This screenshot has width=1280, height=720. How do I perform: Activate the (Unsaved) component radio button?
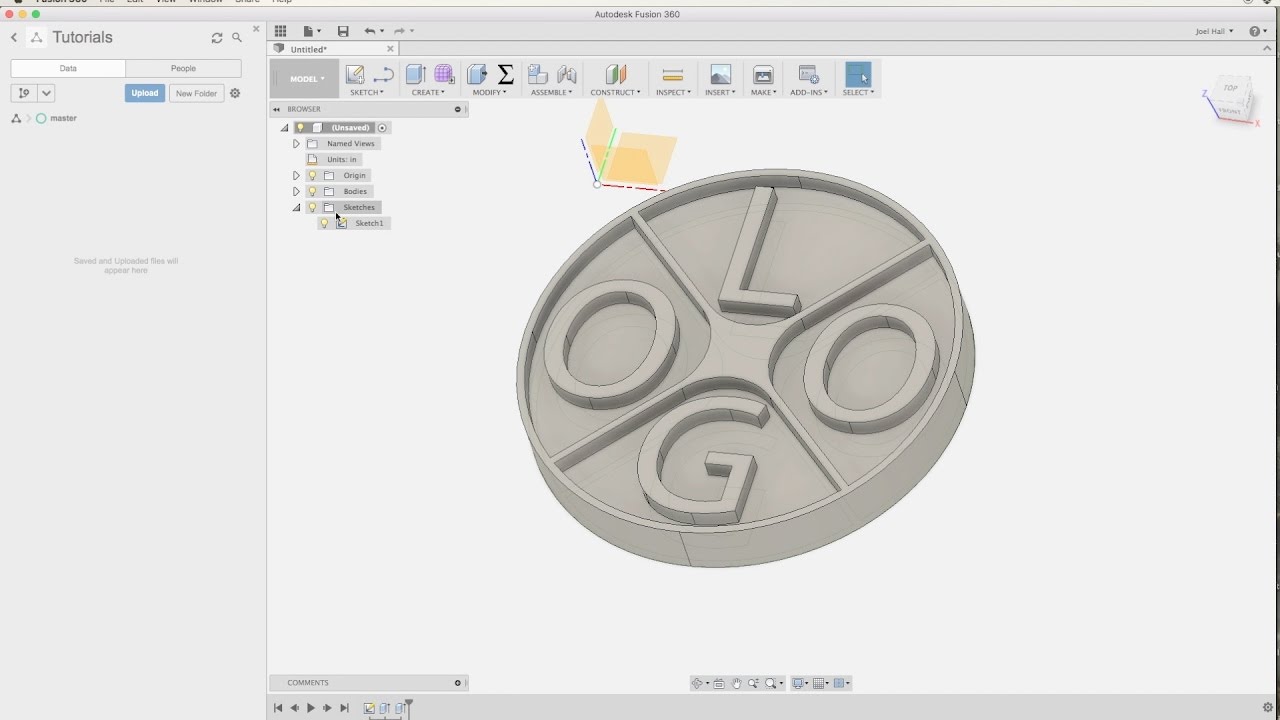(x=382, y=128)
